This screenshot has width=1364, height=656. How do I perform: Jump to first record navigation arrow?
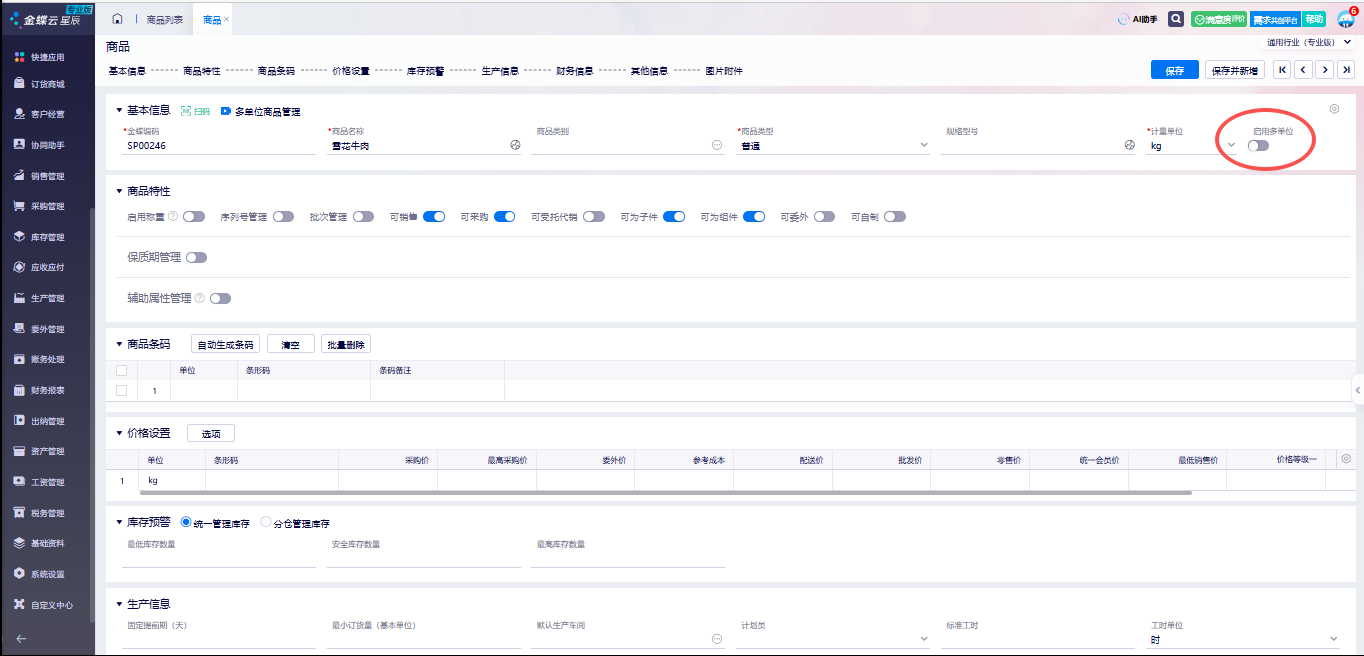point(1282,70)
